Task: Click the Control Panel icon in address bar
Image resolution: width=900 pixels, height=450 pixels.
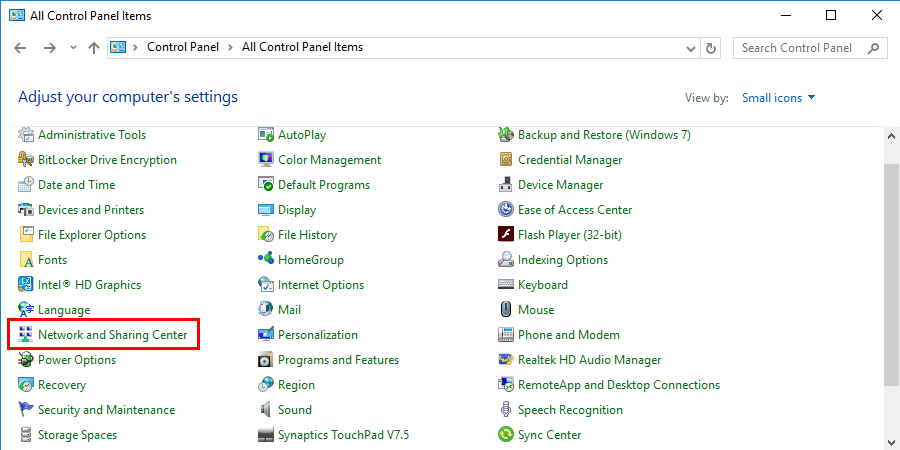Action: (118, 48)
